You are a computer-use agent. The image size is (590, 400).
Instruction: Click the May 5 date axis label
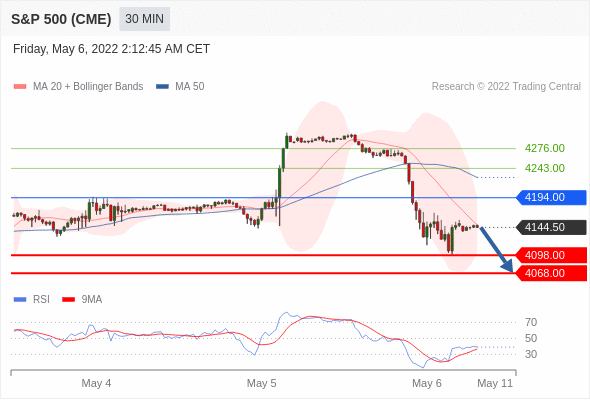click(x=262, y=383)
